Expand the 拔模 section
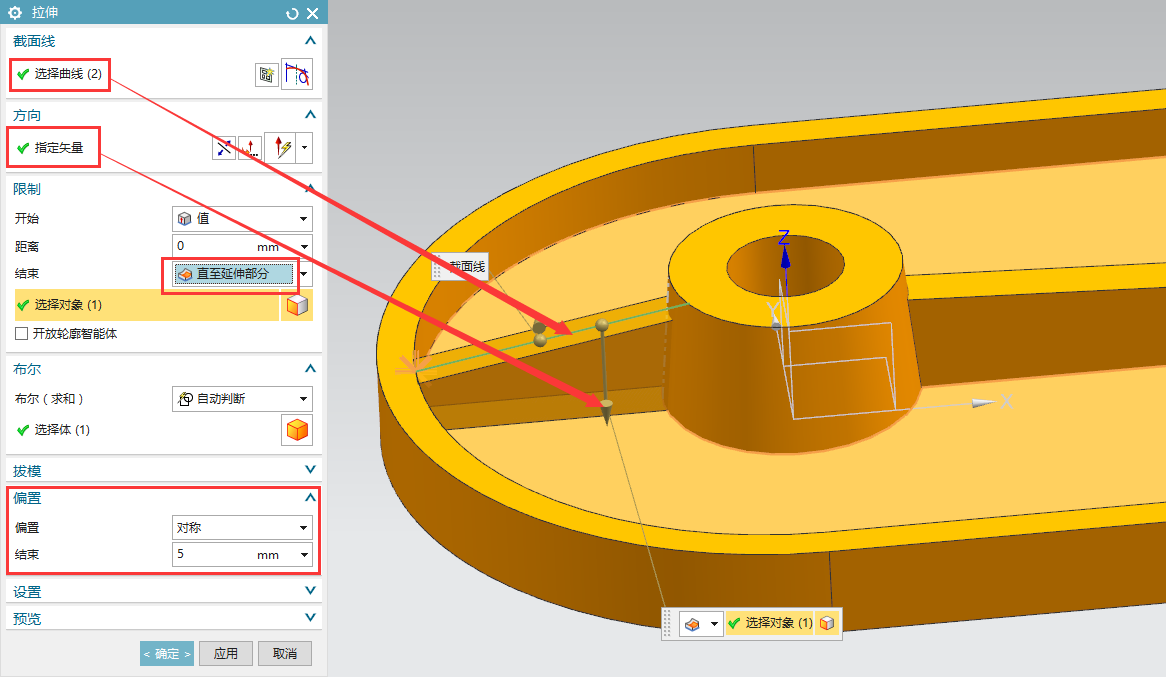This screenshot has height=677, width=1166. tap(310, 469)
